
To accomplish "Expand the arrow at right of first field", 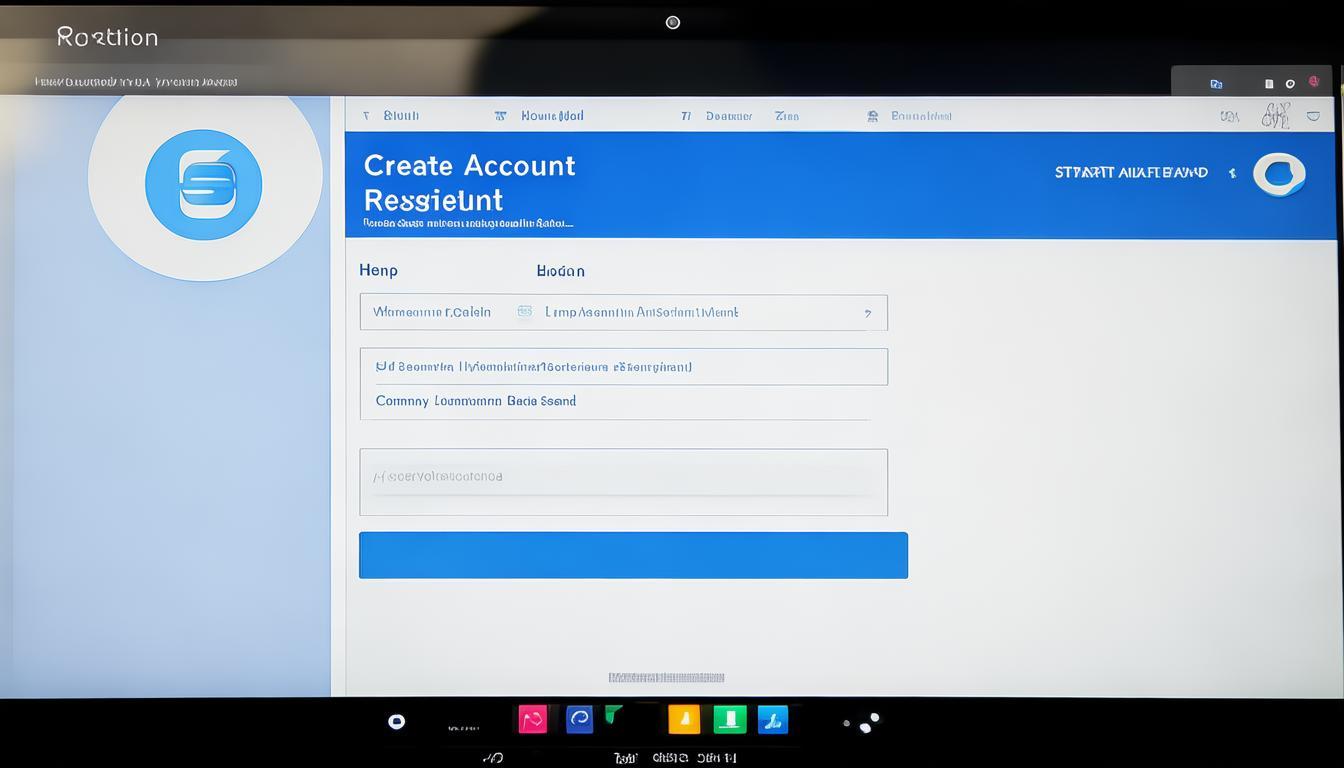I will pyautogui.click(x=867, y=313).
